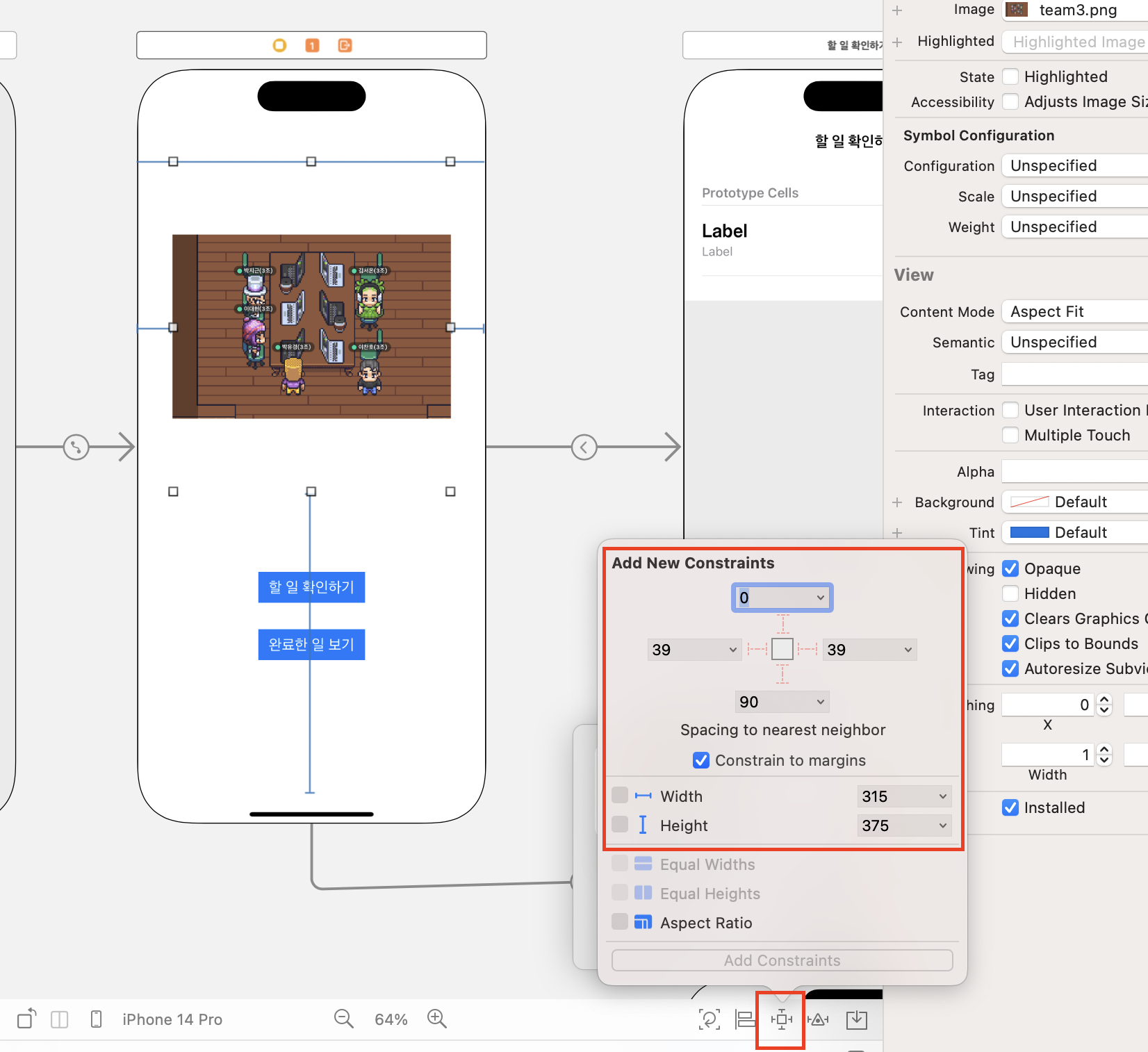Open the Semantic dropdown
The height and width of the screenshot is (1052, 1148).
[1074, 342]
